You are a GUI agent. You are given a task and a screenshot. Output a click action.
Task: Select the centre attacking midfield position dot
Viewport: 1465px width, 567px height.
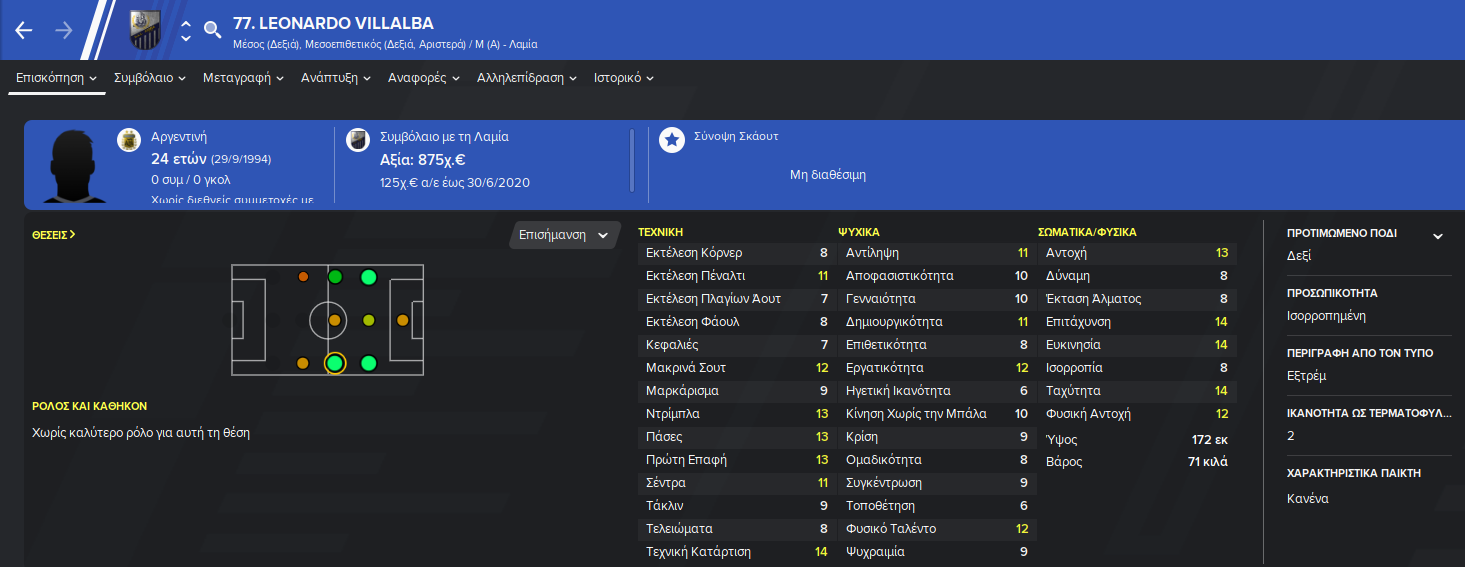tap(368, 320)
